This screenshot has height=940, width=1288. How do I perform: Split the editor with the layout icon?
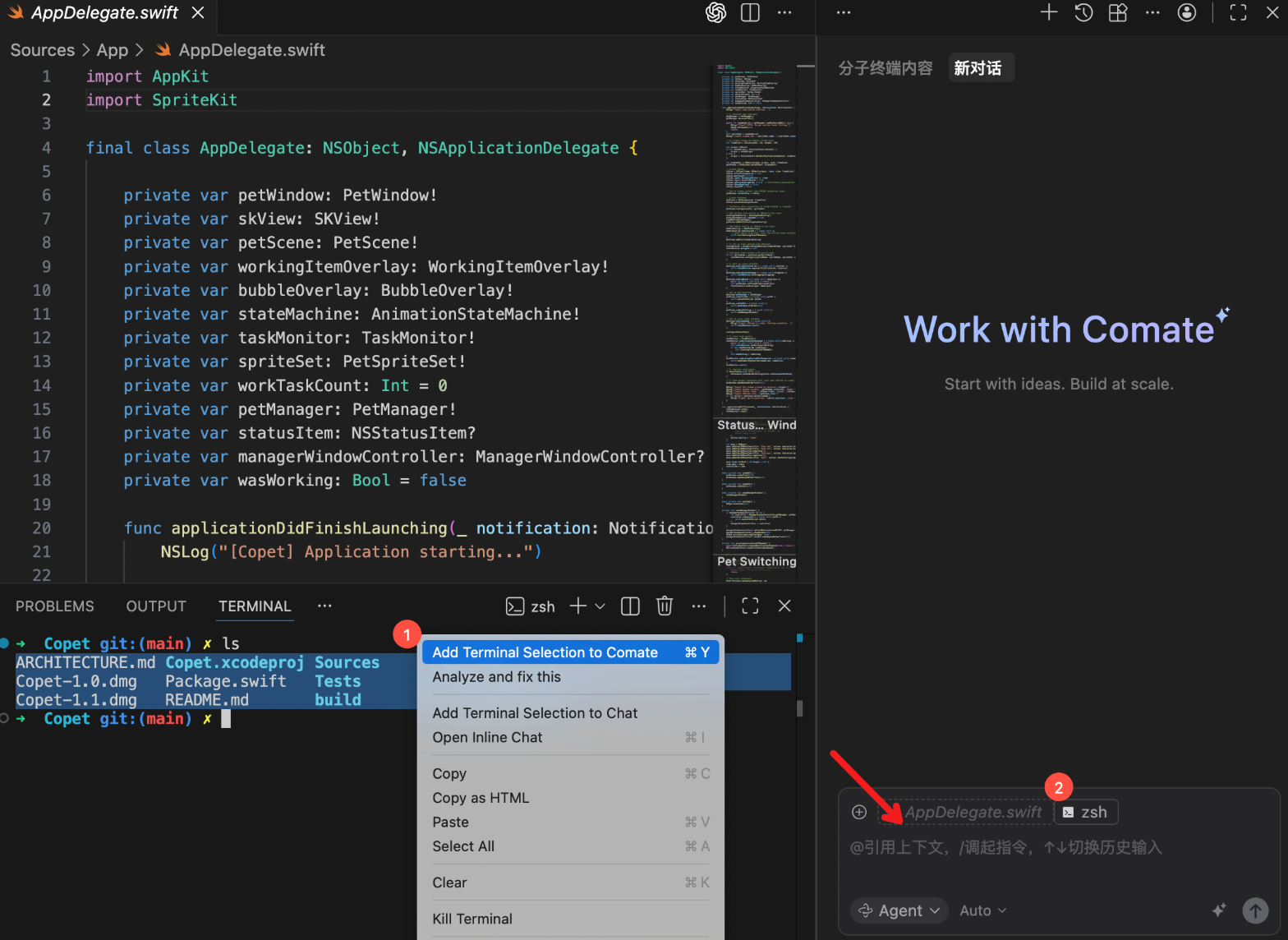[x=750, y=12]
